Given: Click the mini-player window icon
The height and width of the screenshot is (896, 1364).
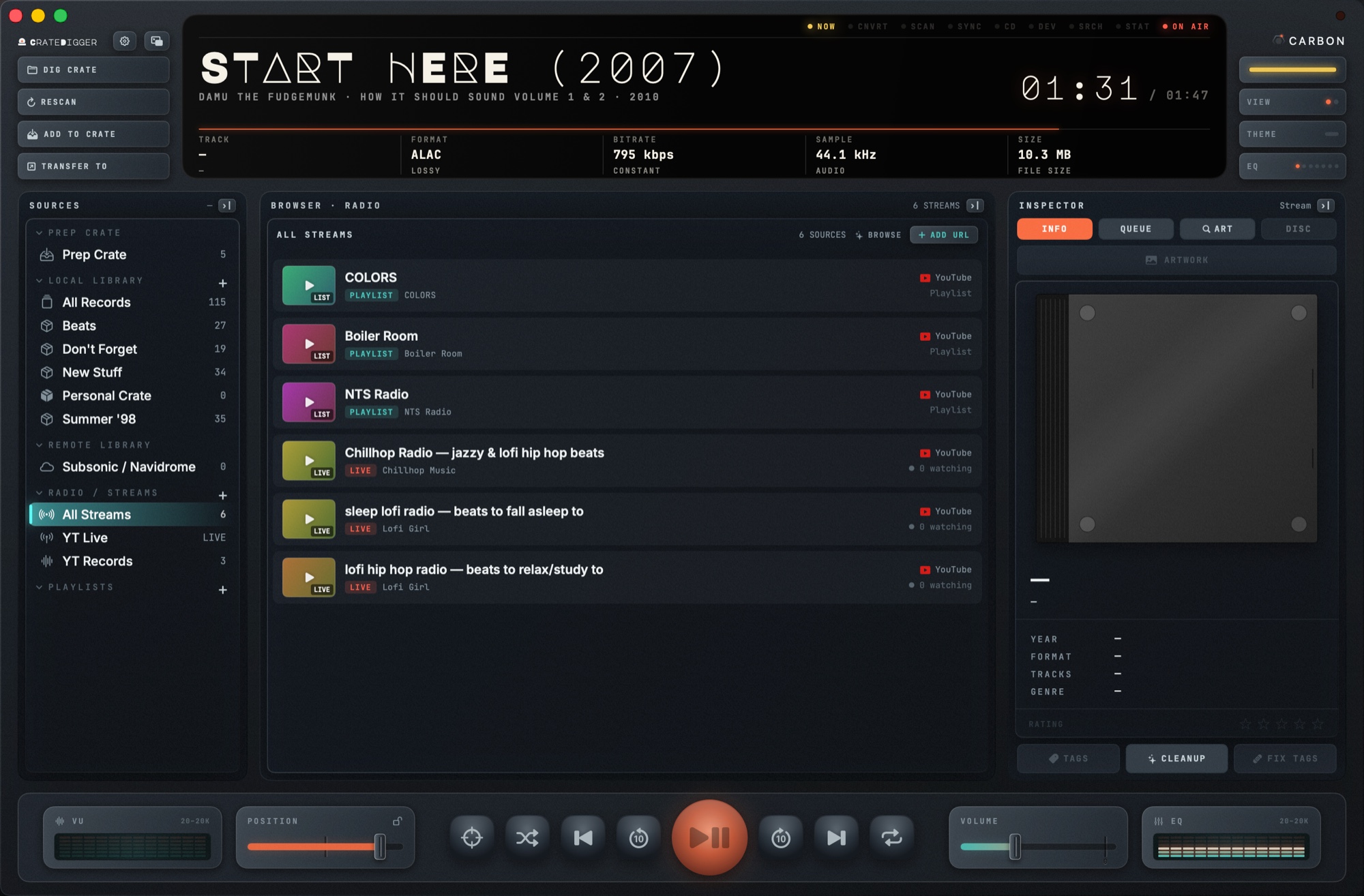Looking at the screenshot, I should click(x=157, y=41).
